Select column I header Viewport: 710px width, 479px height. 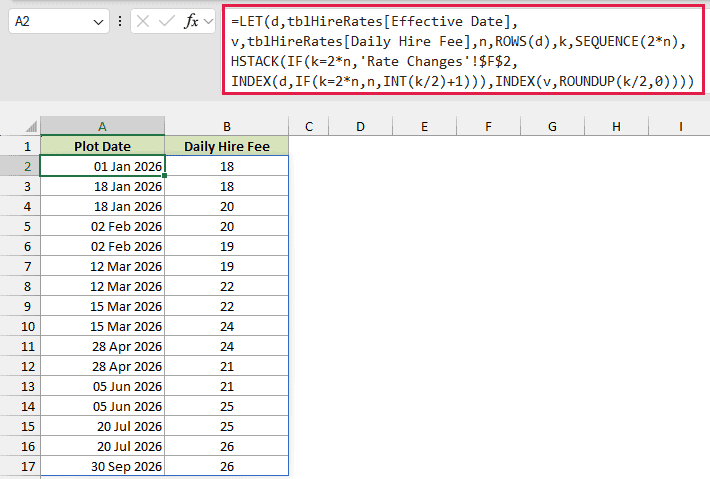(x=680, y=126)
